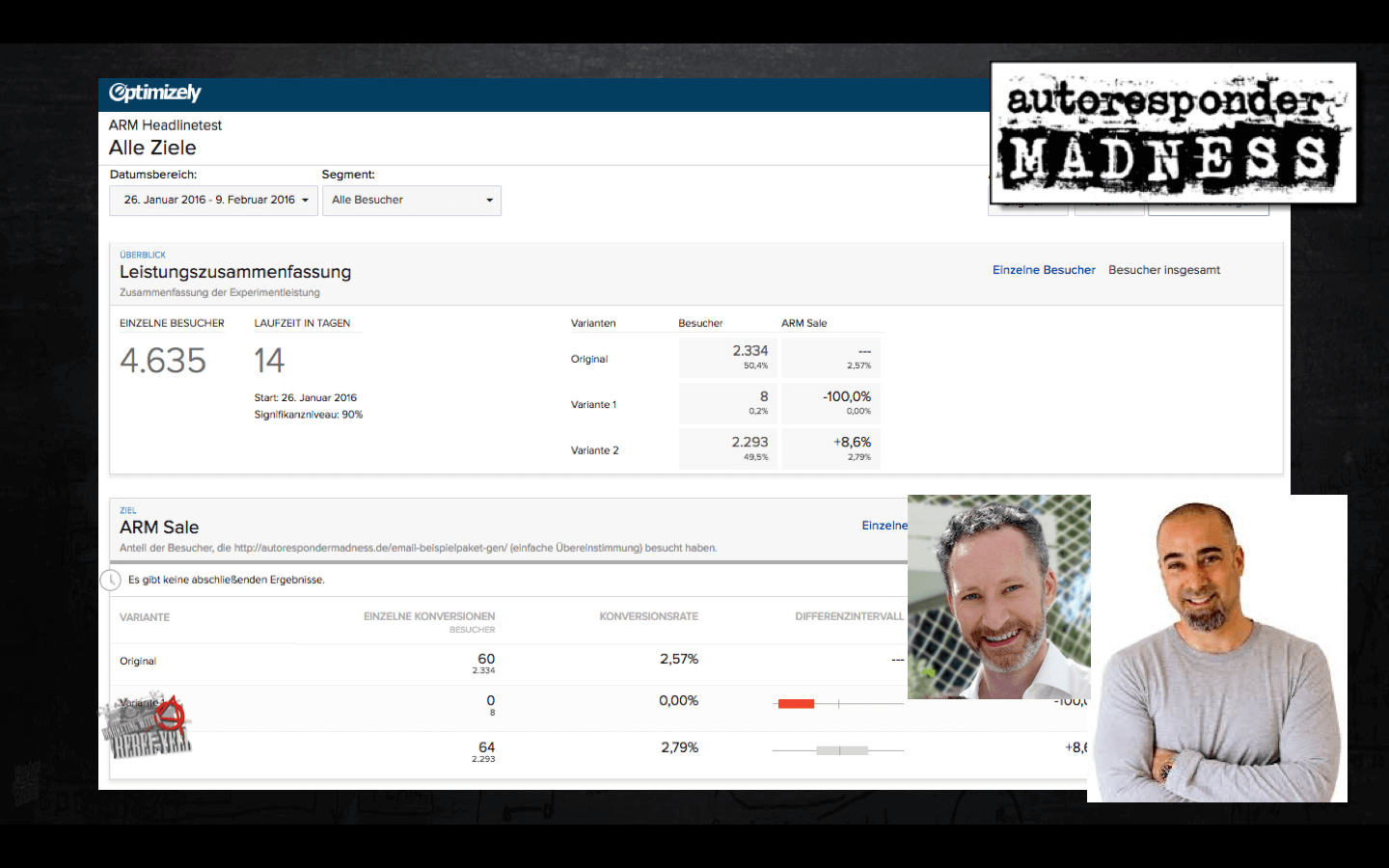Viewport: 1389px width, 868px height.
Task: Click the runtime days value '14'
Action: pos(269,361)
